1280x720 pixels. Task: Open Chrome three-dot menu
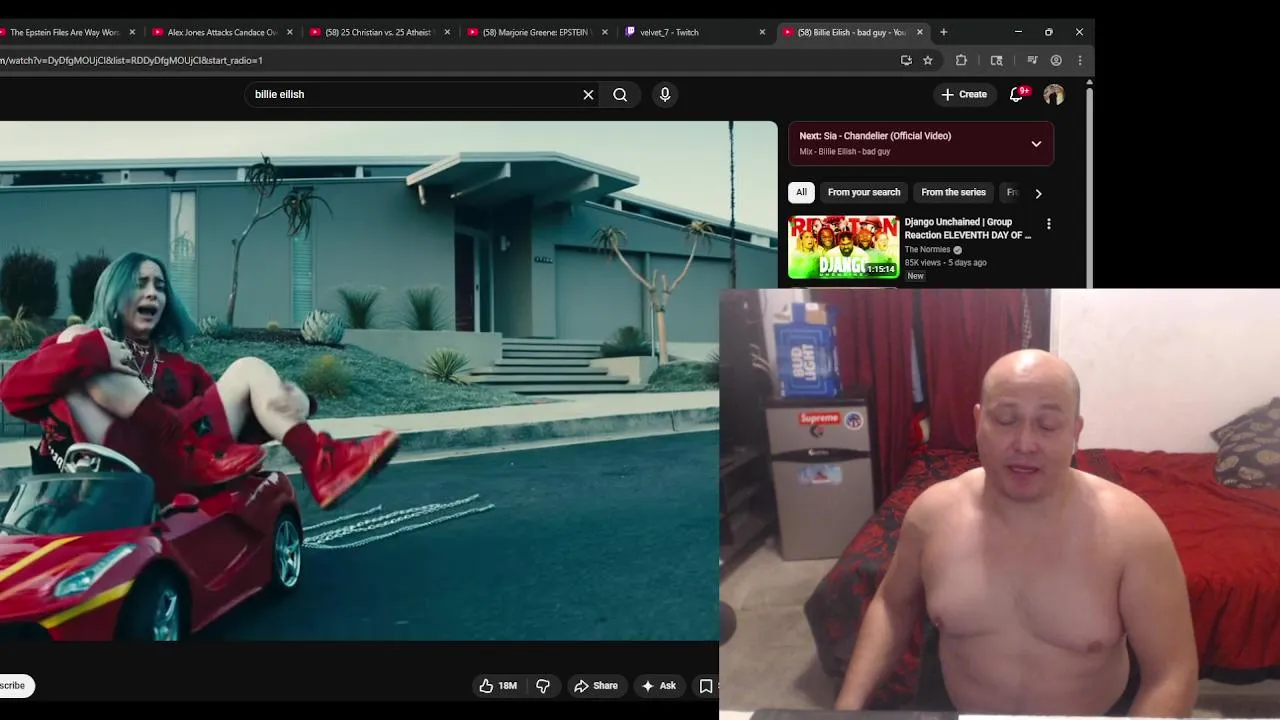(1080, 60)
